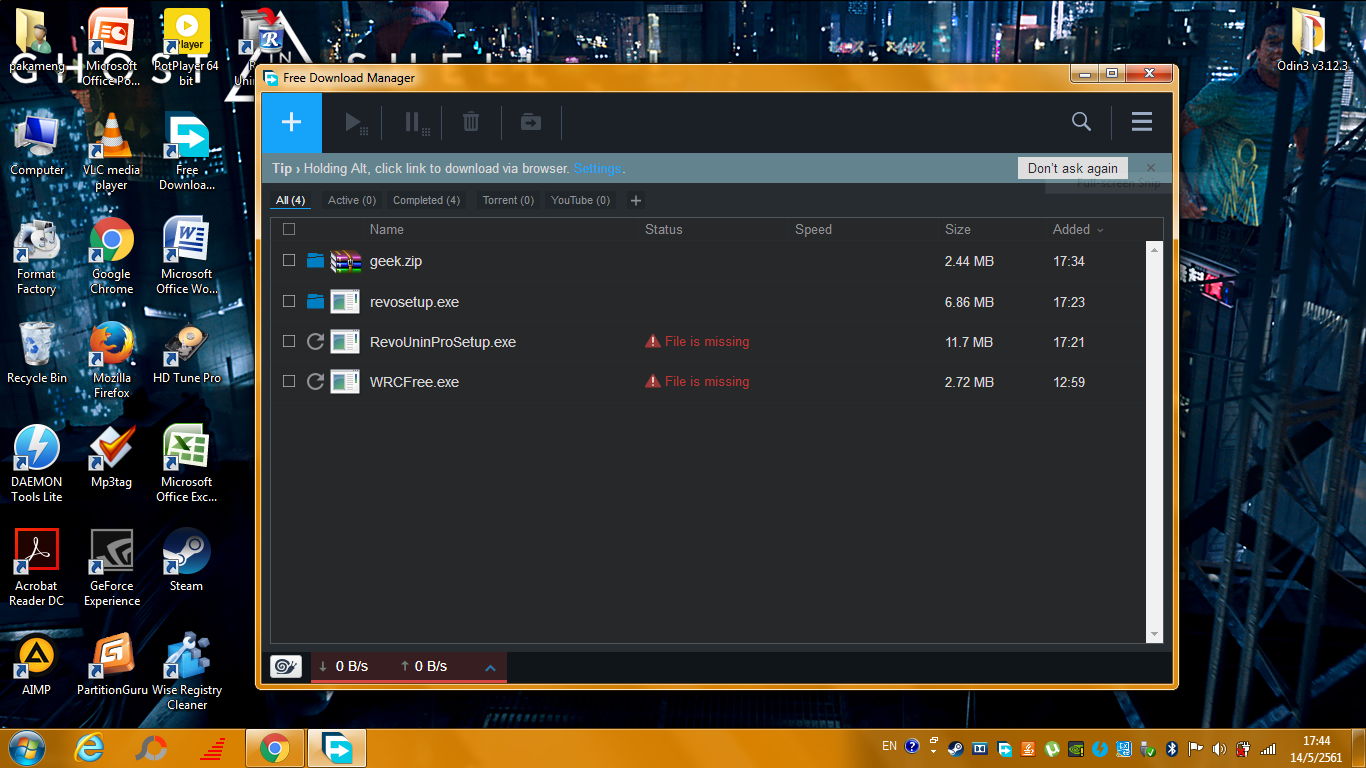The height and width of the screenshot is (768, 1366).
Task: Click File is missing for WRCFree.exe
Action: click(697, 382)
